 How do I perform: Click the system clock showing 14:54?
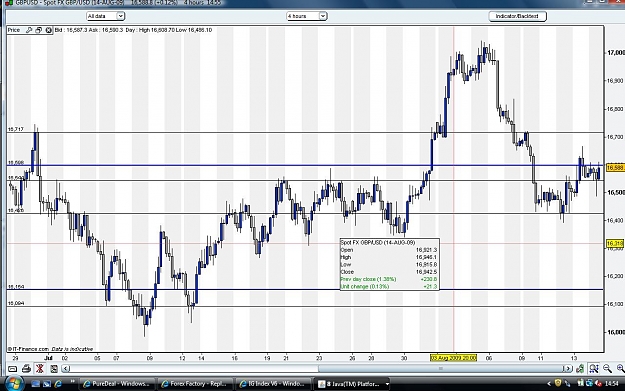[x=612, y=384]
